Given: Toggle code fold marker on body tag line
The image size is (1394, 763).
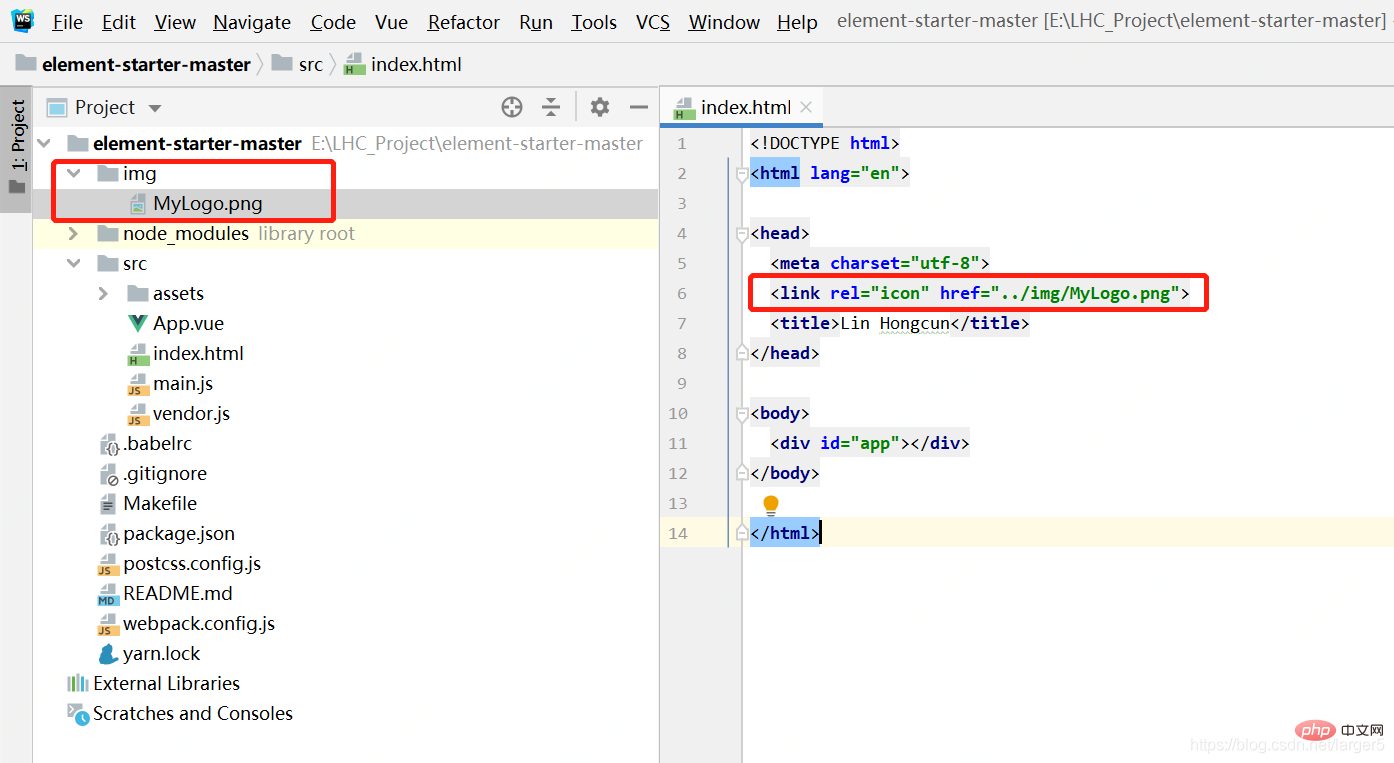Looking at the screenshot, I should click(x=741, y=414).
